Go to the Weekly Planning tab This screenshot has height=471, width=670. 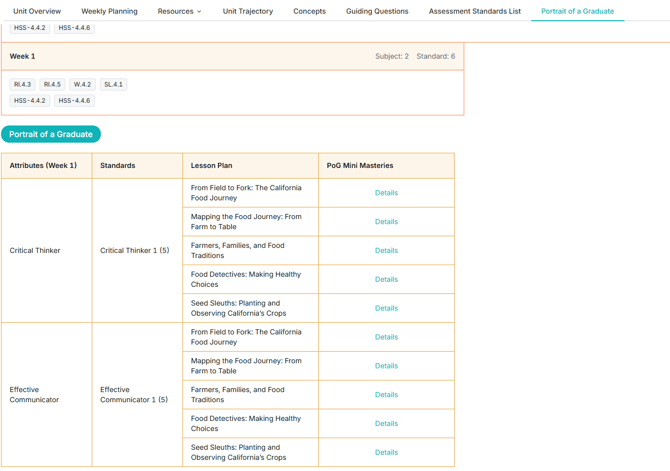click(109, 11)
